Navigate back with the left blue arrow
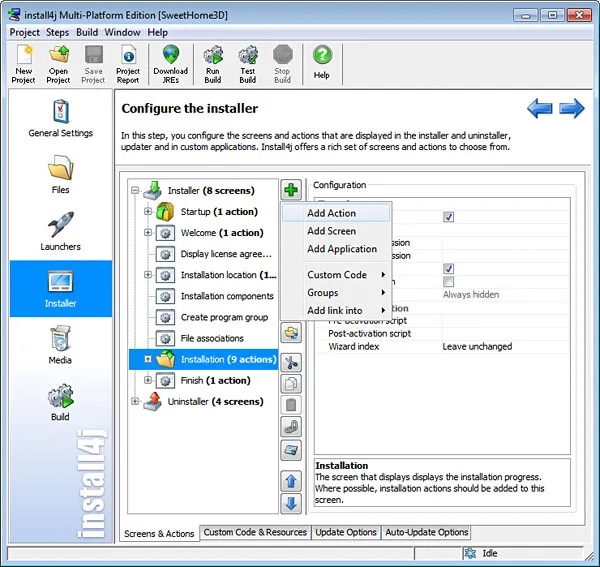The width and height of the screenshot is (600, 567). pos(540,108)
